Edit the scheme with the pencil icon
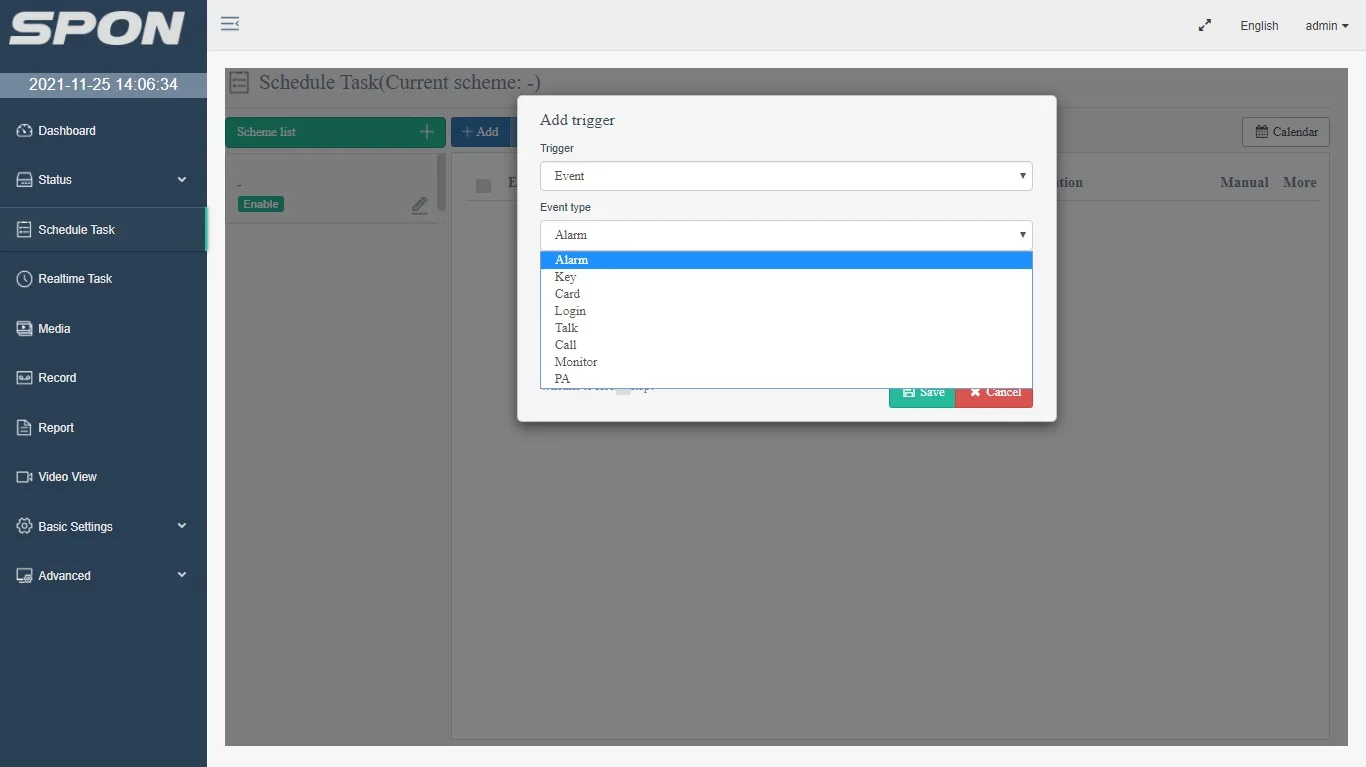1366x767 pixels. tap(420, 205)
